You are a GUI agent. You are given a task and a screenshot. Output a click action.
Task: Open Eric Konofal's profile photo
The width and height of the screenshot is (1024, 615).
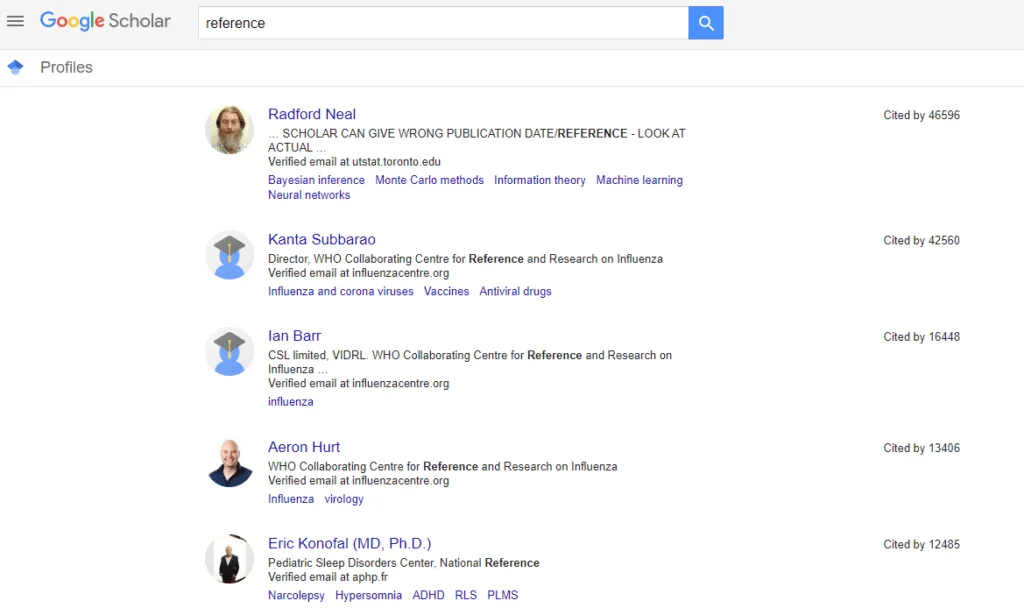pos(229,559)
